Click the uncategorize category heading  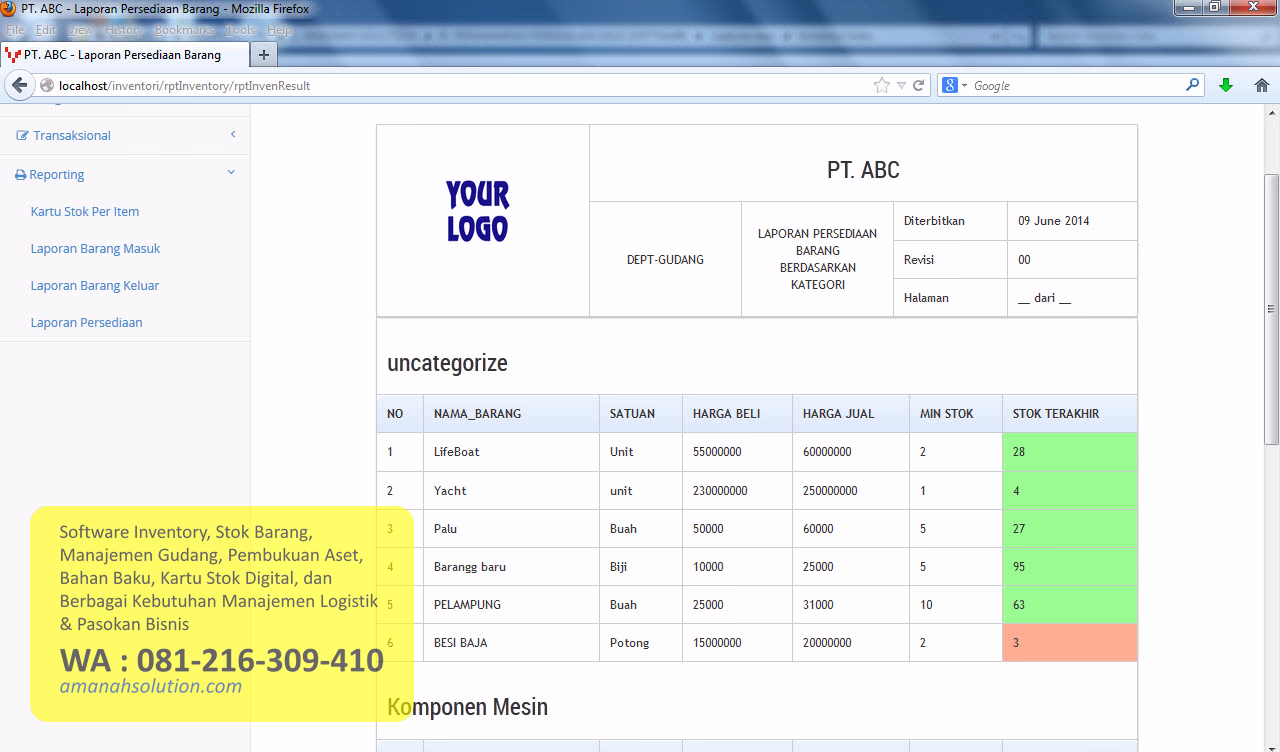[447, 363]
